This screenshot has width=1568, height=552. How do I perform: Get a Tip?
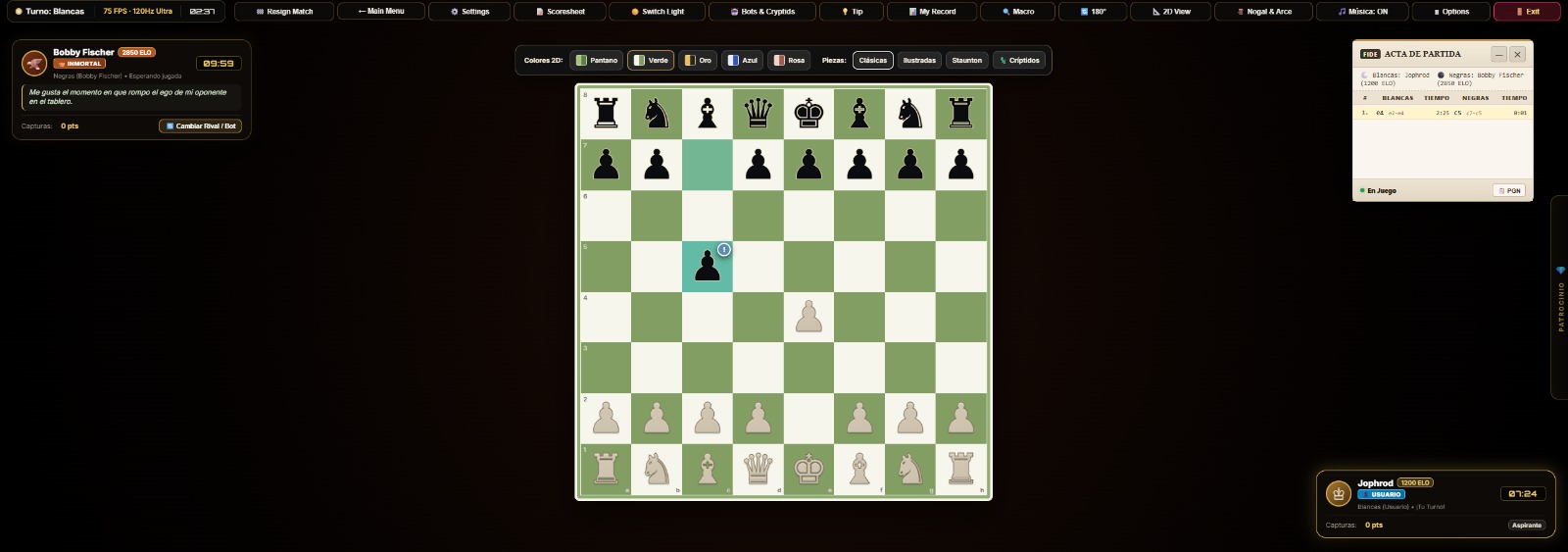coord(852,12)
